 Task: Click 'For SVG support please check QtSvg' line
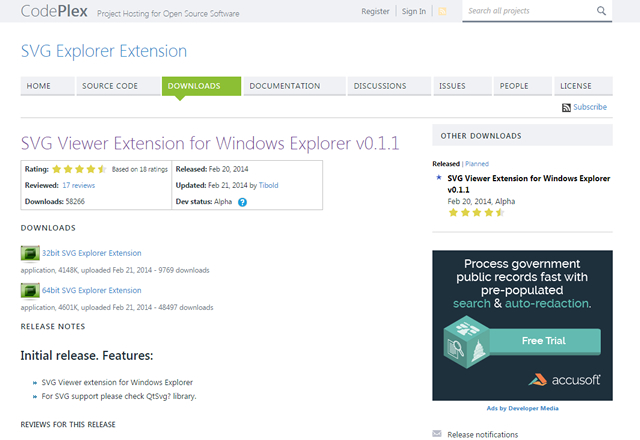click(x=119, y=396)
